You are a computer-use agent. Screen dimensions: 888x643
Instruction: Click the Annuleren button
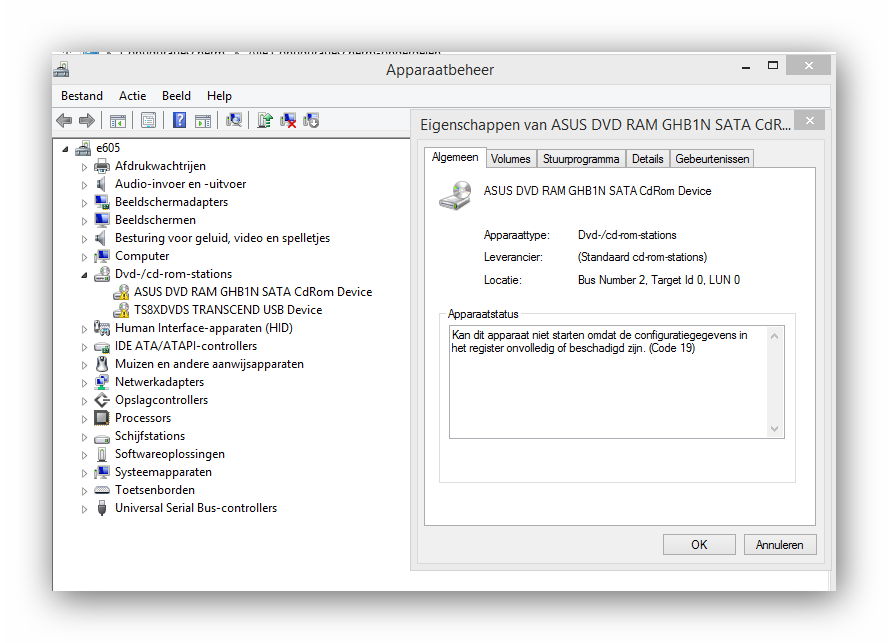(780, 545)
